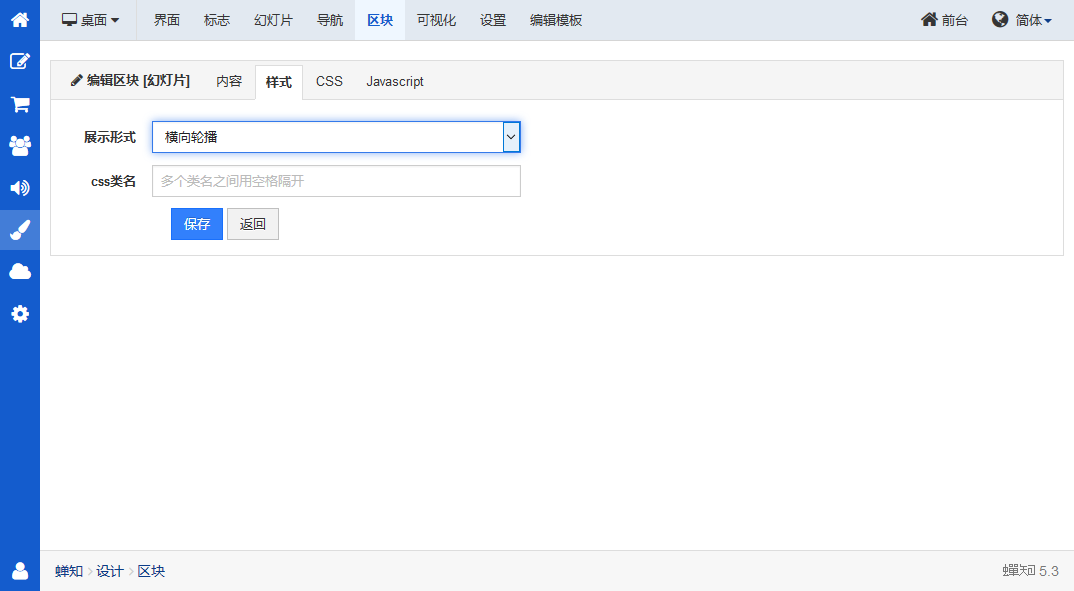
Task: Focus the css类名 input field
Action: pos(336,181)
